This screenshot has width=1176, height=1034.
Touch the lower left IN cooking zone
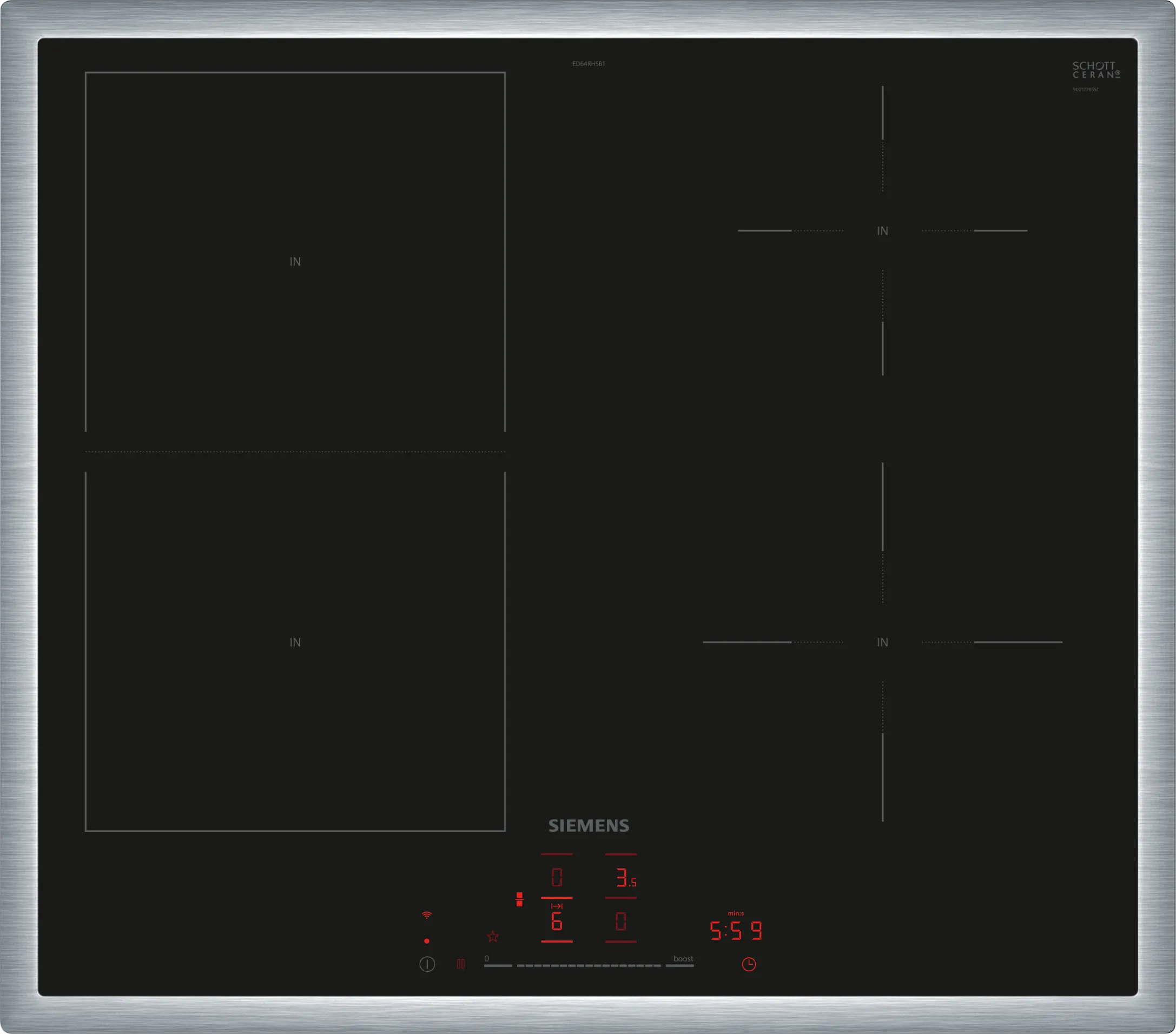pos(295,642)
